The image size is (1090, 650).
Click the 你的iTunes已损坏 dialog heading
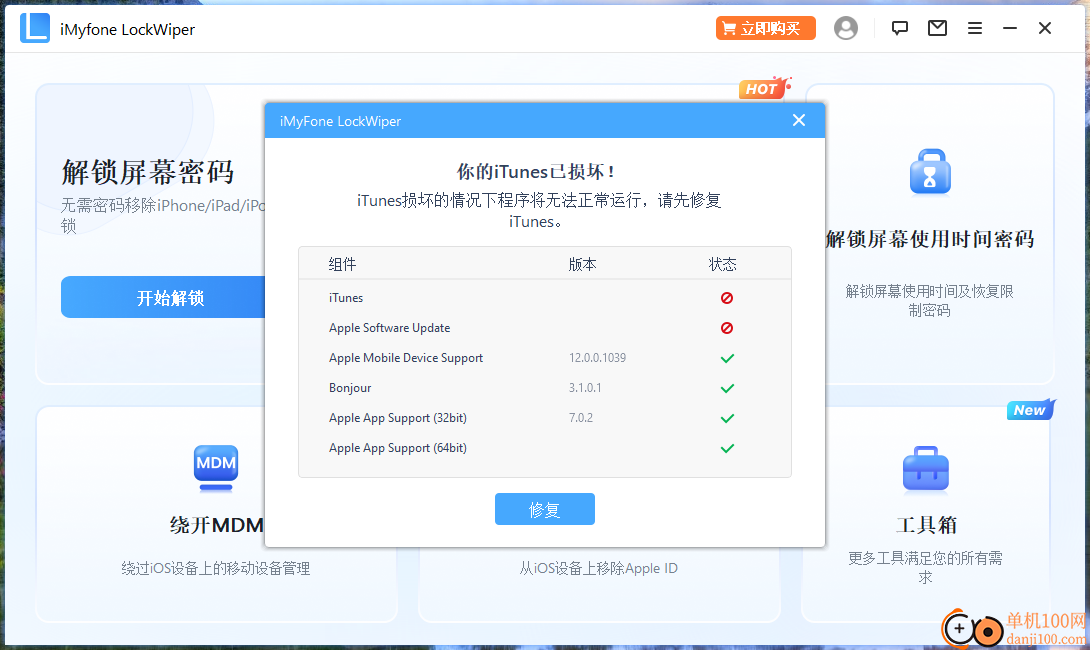(x=535, y=172)
